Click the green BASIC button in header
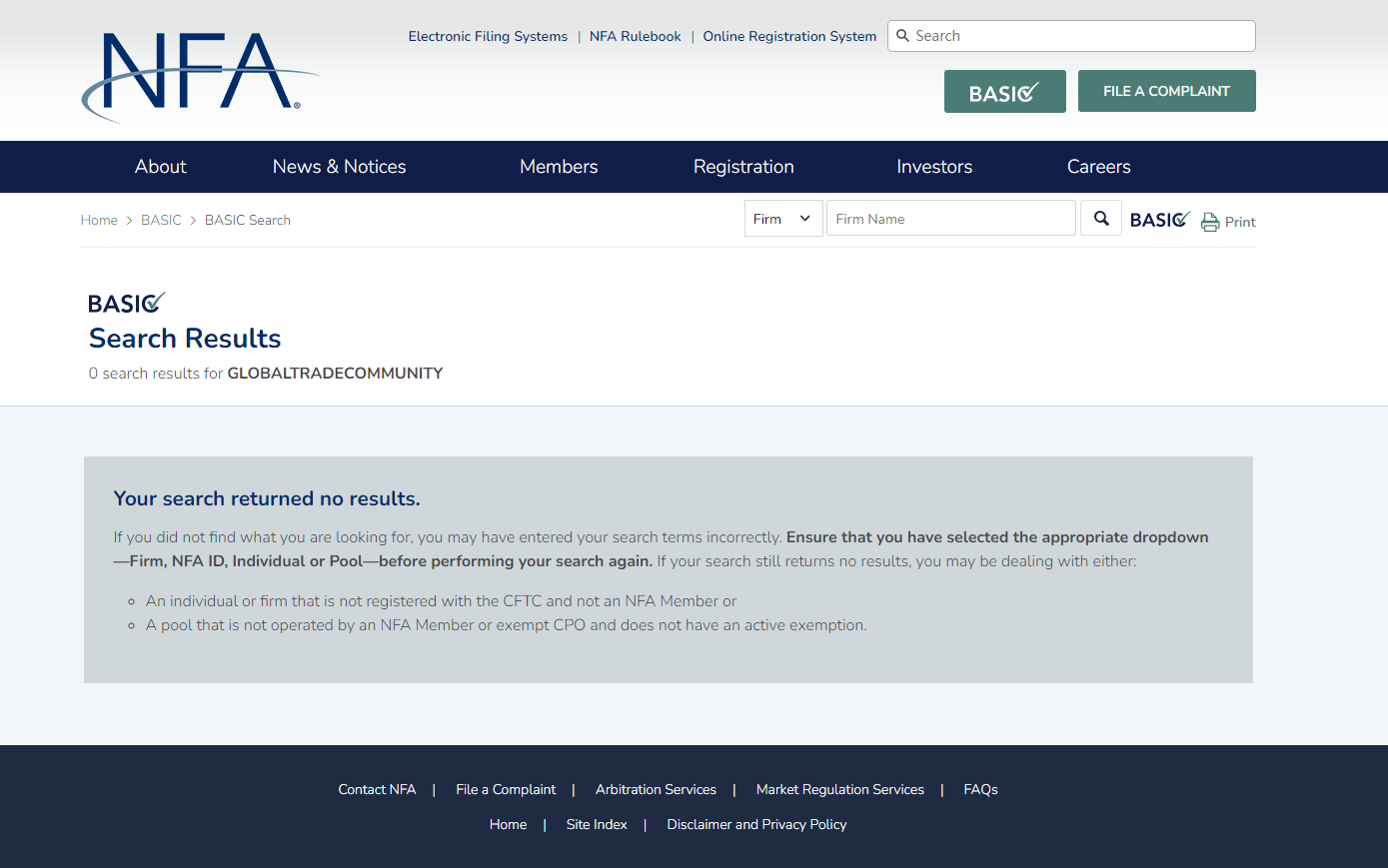This screenshot has width=1388, height=868. pos(1004,92)
